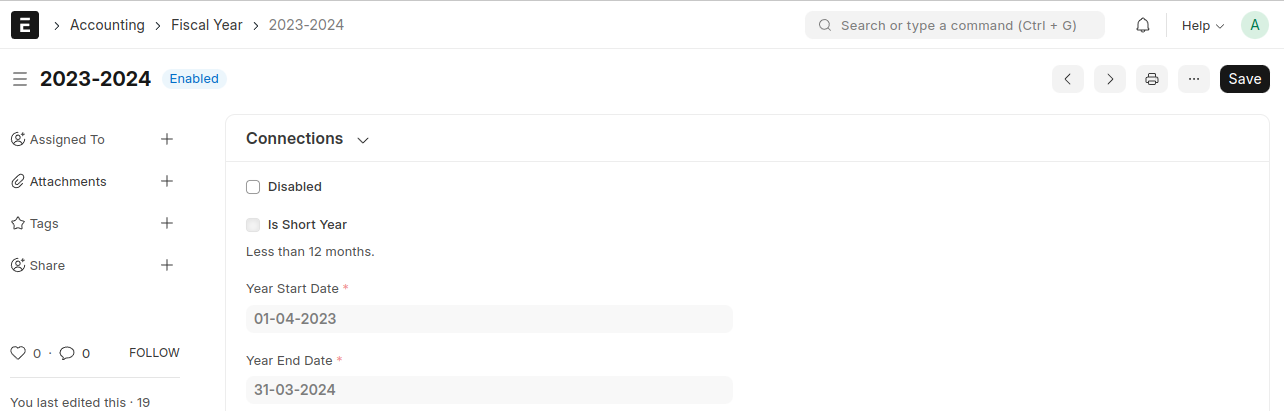The width and height of the screenshot is (1284, 411).
Task: Open the user avatar menu
Action: point(1255,25)
